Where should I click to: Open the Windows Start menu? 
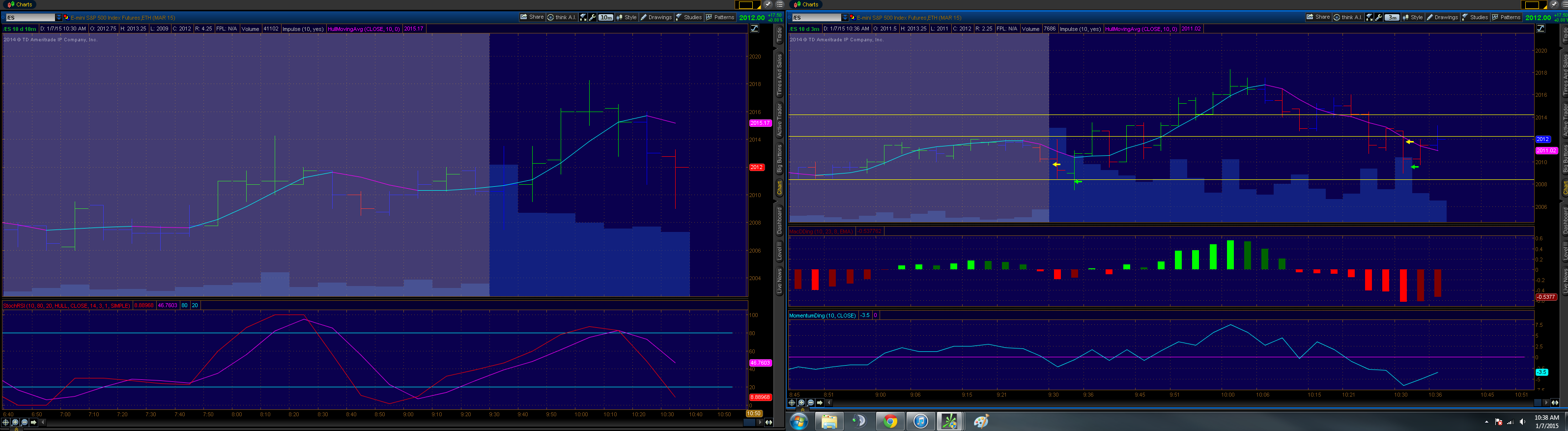pos(799,421)
